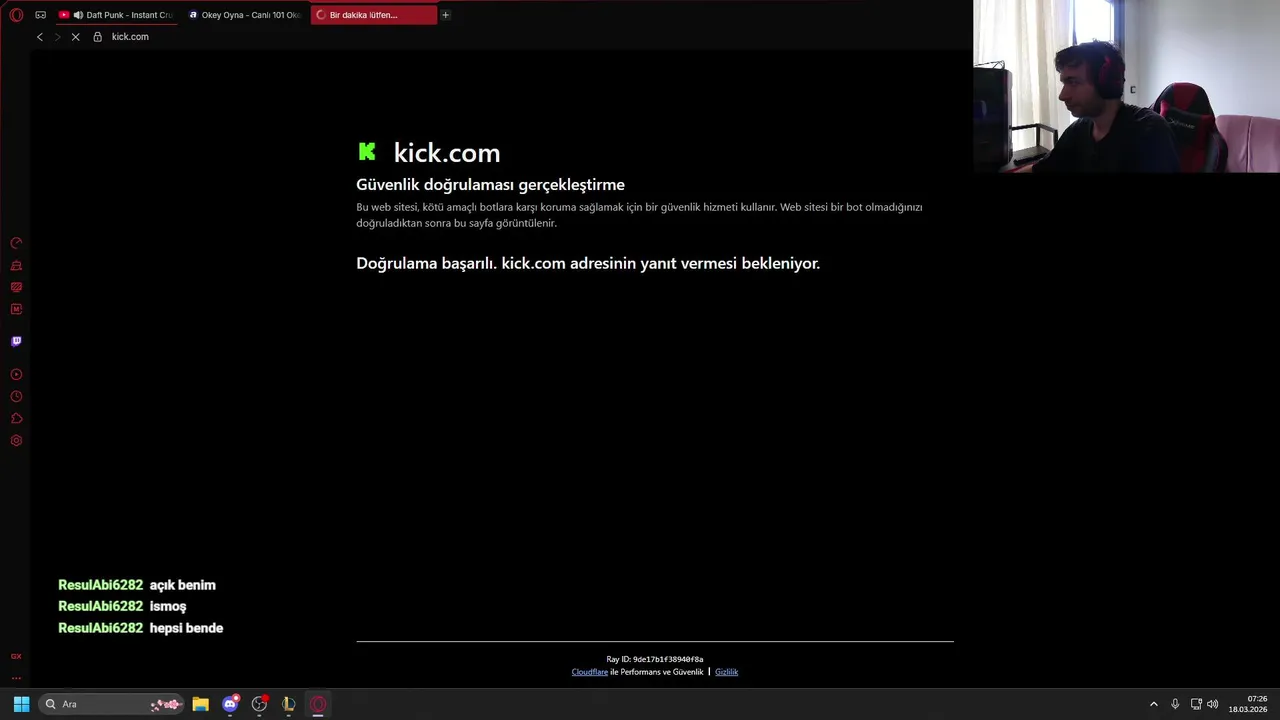1280x720 pixels.
Task: Open the M panel icon in sidebar
Action: coord(16,309)
